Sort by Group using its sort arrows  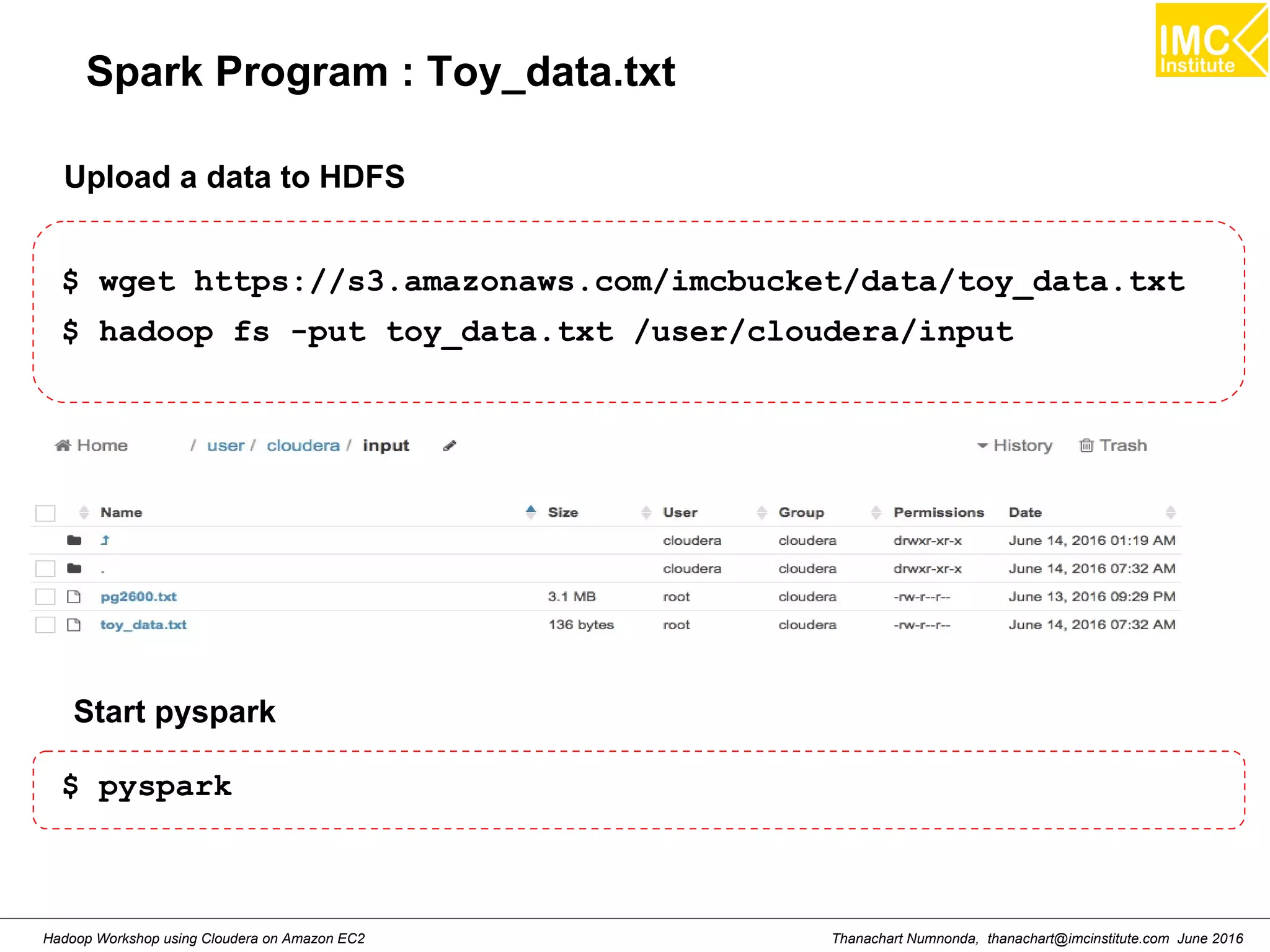point(762,513)
